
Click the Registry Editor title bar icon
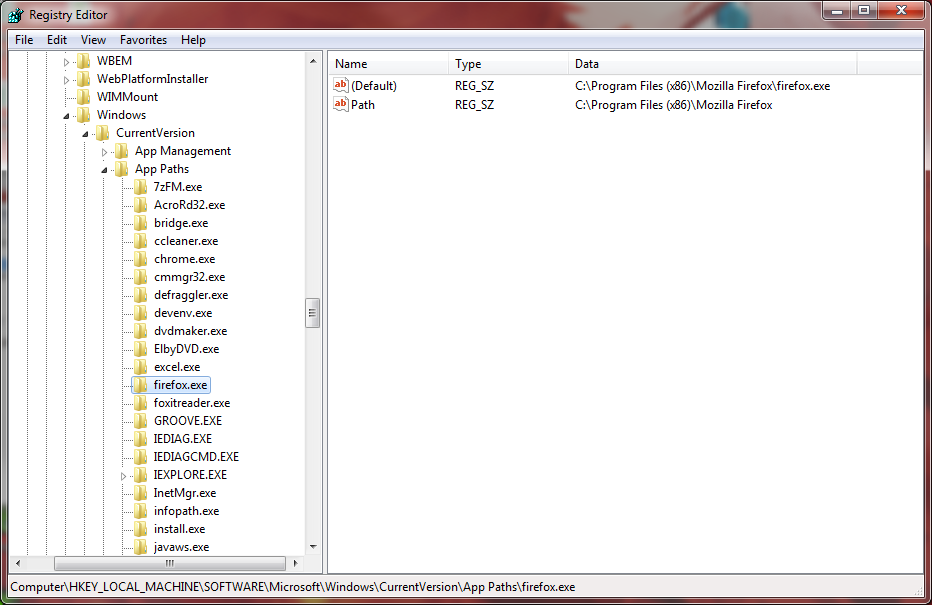(16, 15)
